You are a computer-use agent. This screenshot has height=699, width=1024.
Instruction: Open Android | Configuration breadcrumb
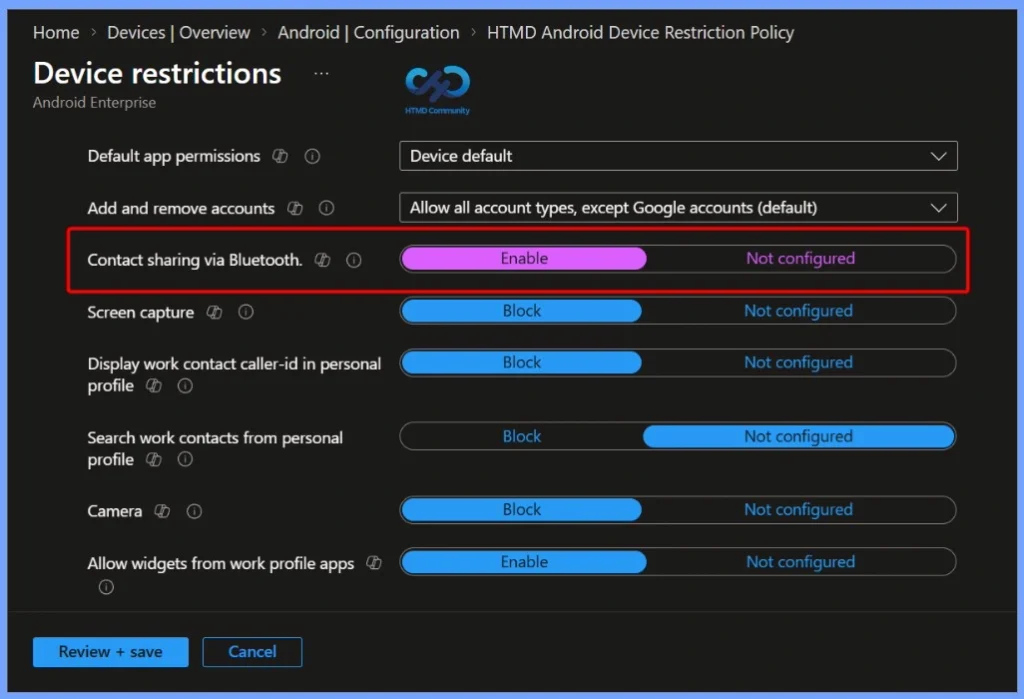coord(368,33)
